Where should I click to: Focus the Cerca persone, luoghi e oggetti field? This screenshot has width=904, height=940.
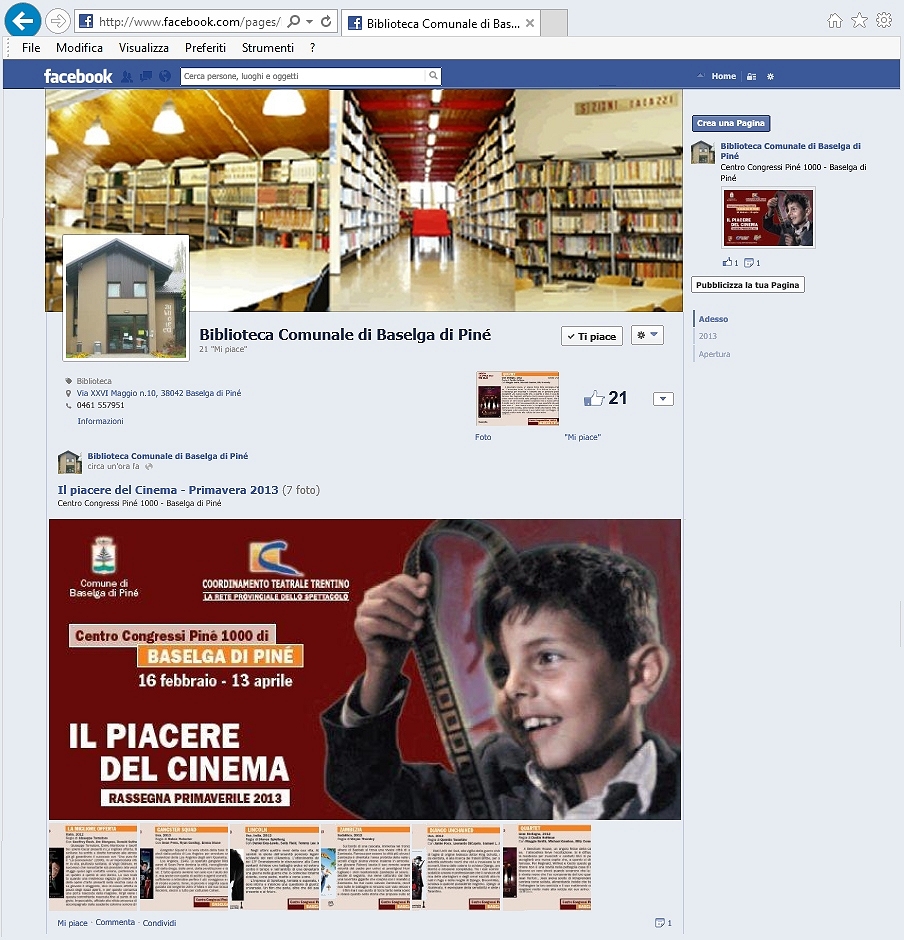[x=303, y=76]
